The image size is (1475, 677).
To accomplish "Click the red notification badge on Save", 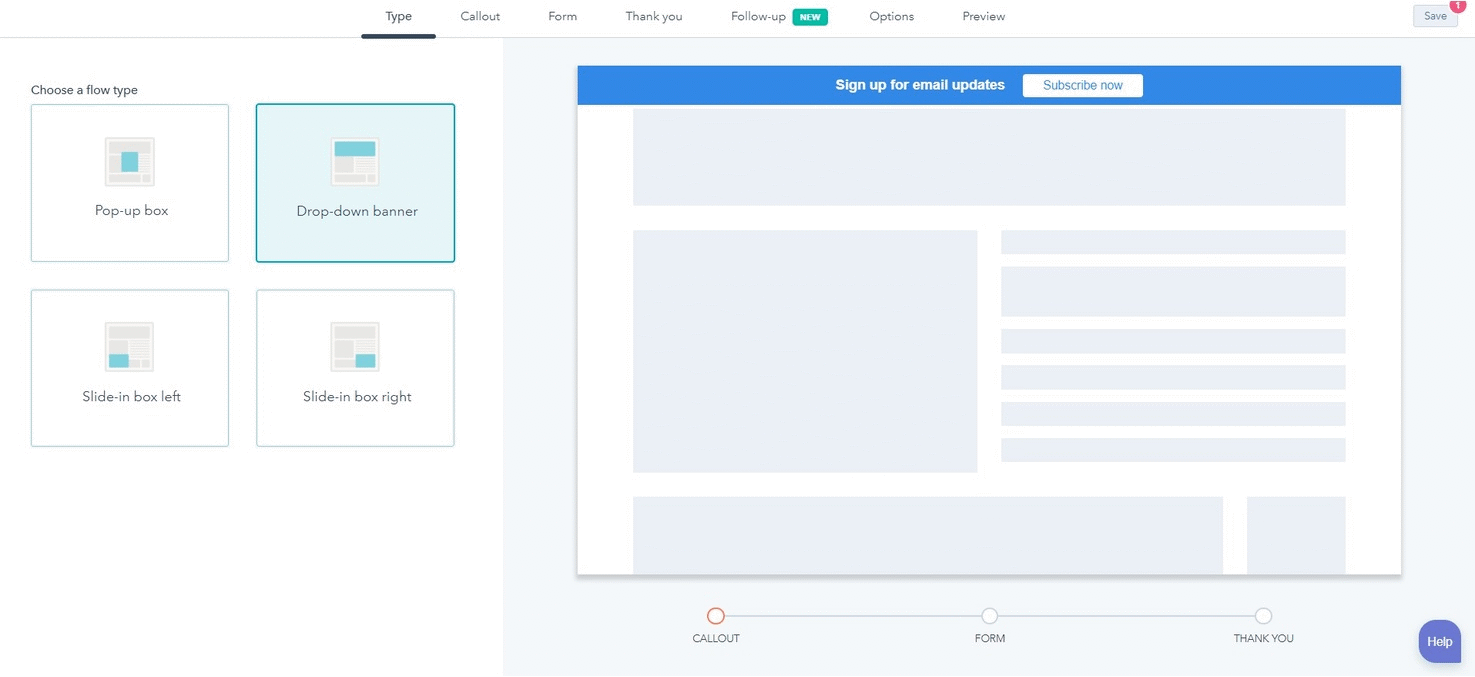I will point(1458,6).
